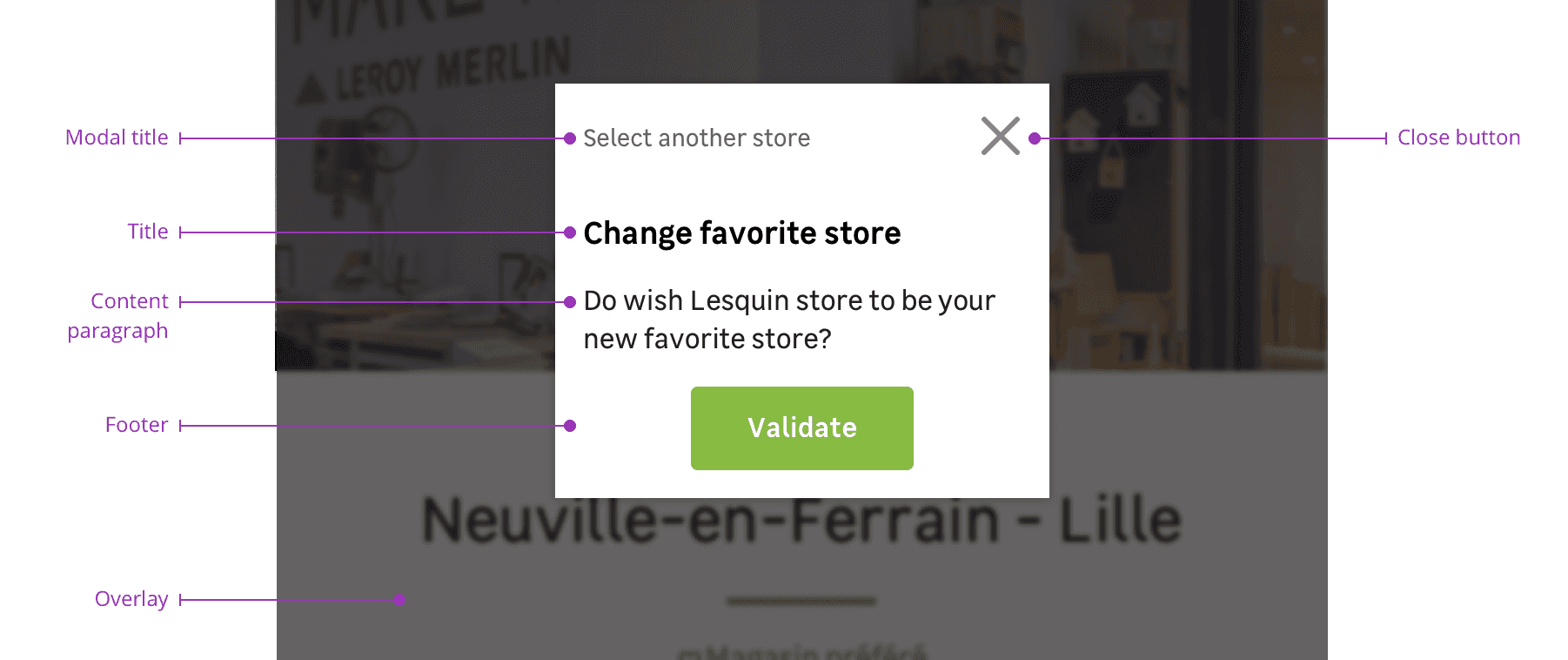Click the Lesquin store question paragraph

(x=788, y=320)
